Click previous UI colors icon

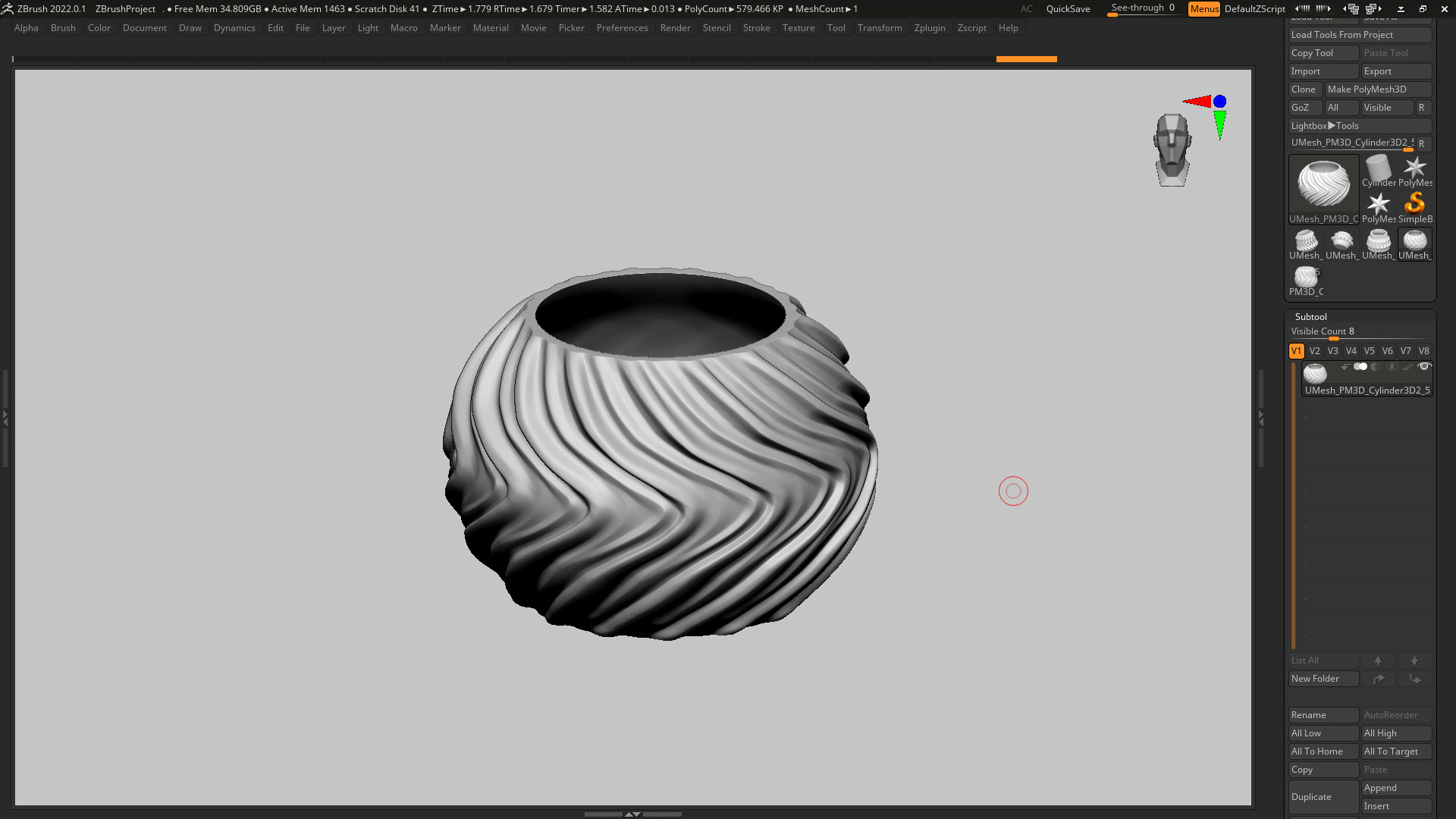(x=1303, y=9)
